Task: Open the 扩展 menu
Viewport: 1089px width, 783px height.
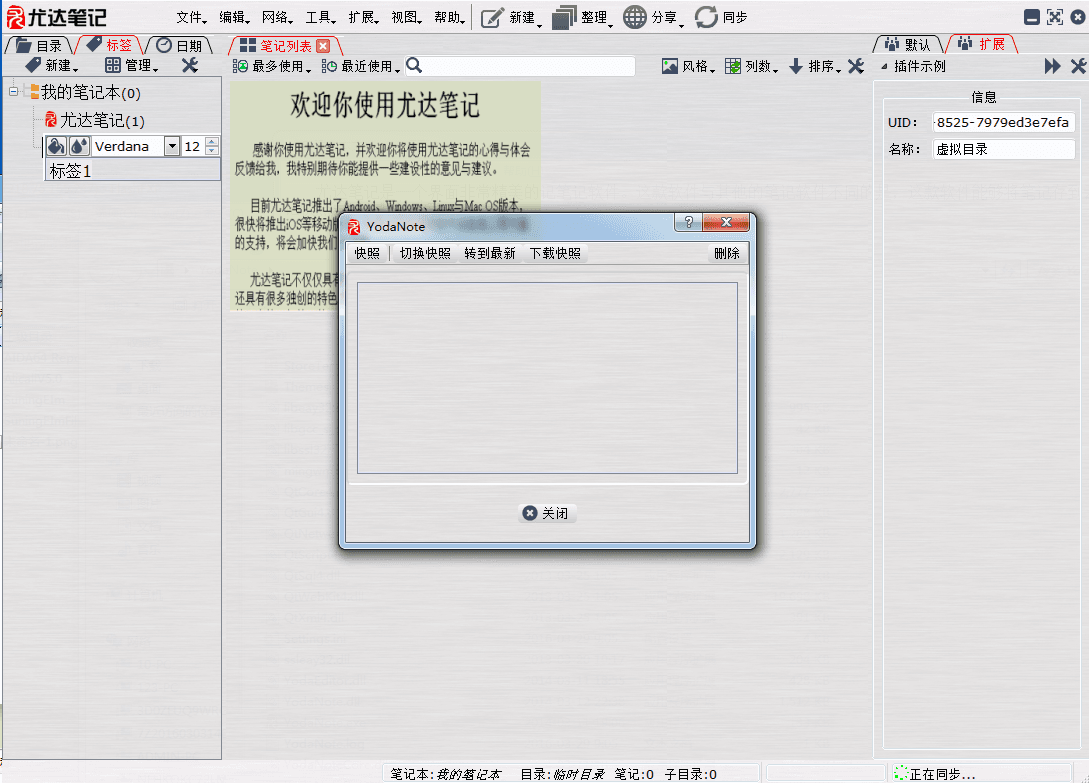Action: 363,17
